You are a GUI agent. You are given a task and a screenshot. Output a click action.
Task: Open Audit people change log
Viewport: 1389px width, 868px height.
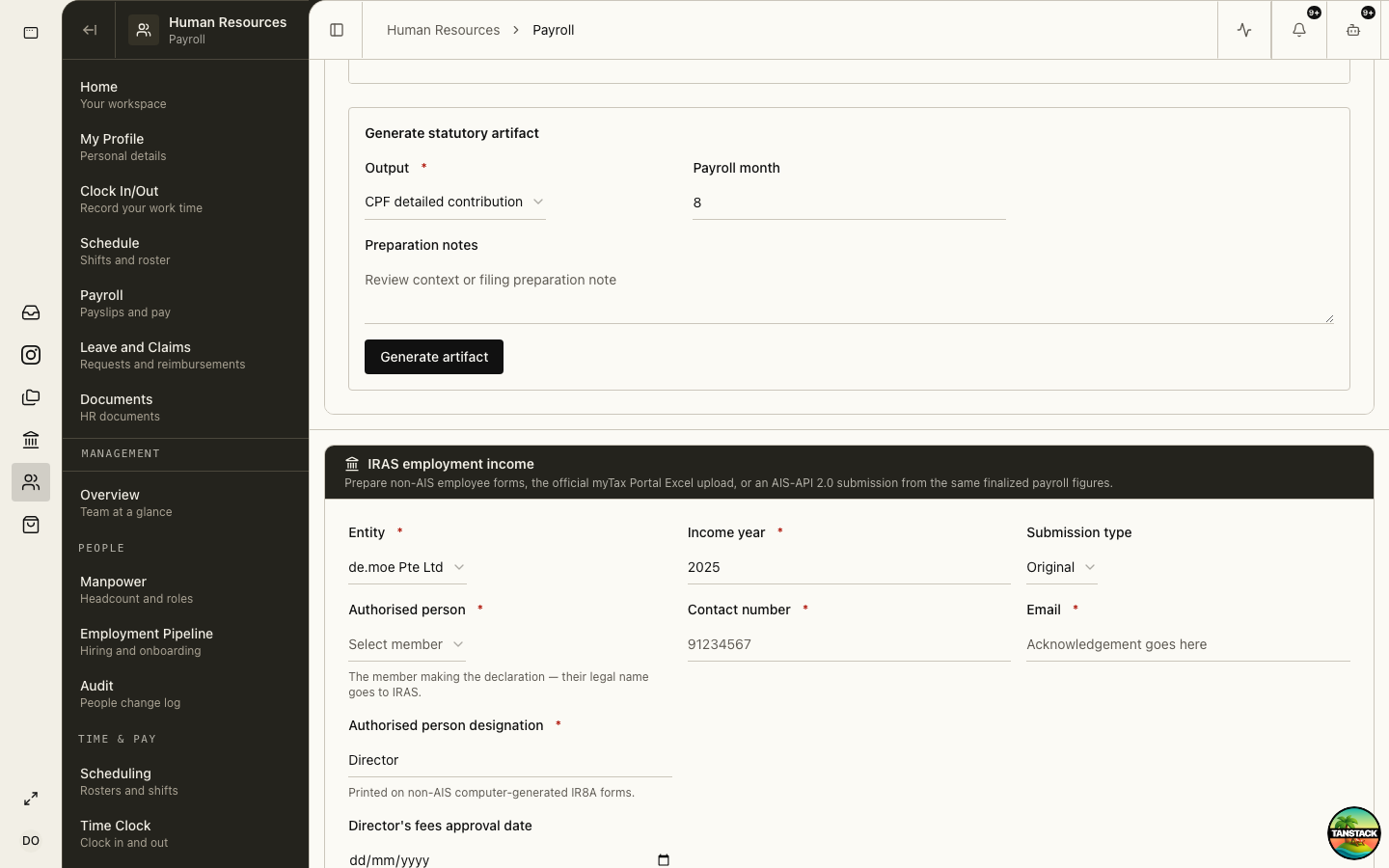185,693
